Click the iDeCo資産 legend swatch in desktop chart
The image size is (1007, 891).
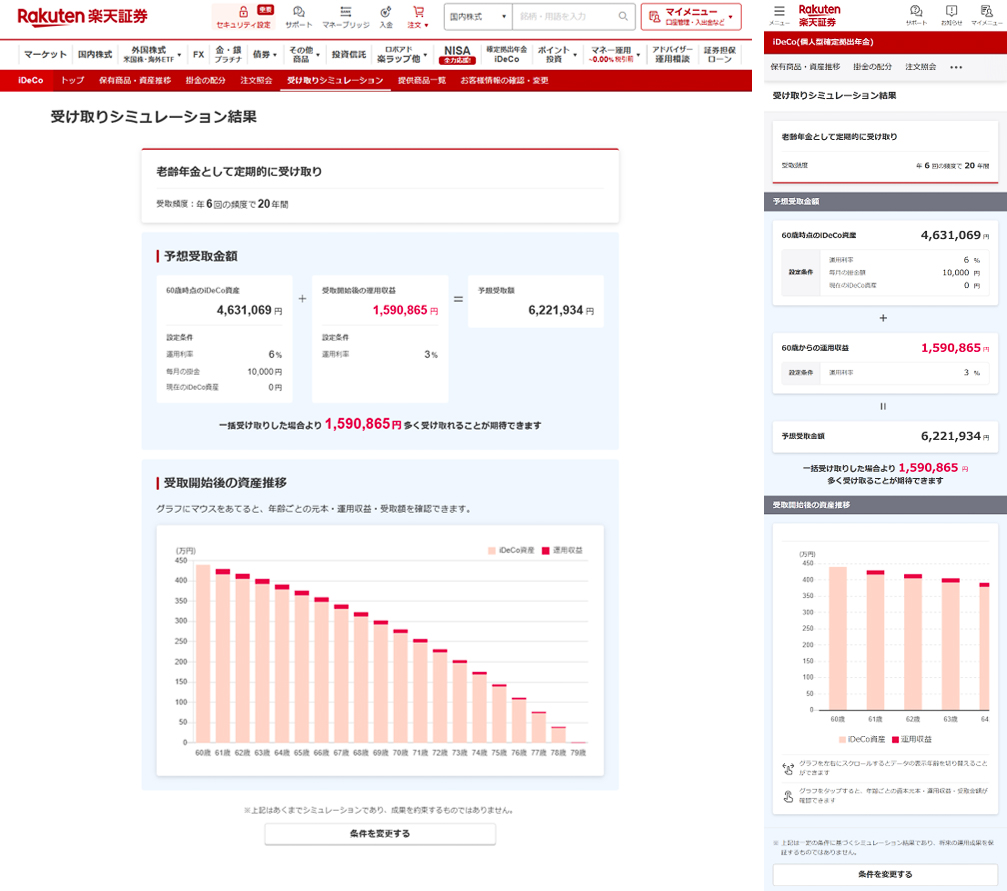pos(492,551)
